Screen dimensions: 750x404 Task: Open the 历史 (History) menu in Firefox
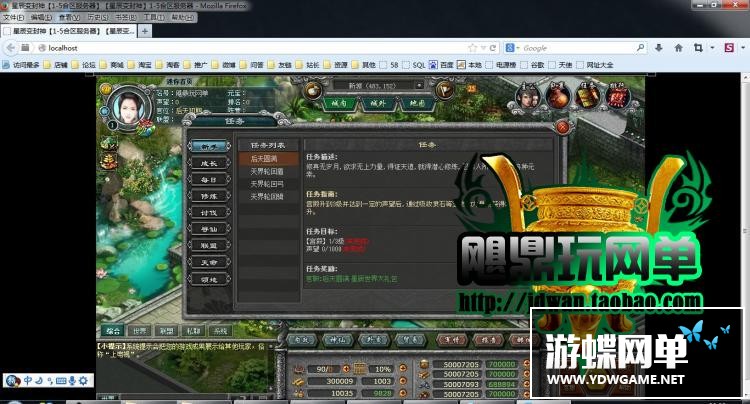tap(97, 17)
